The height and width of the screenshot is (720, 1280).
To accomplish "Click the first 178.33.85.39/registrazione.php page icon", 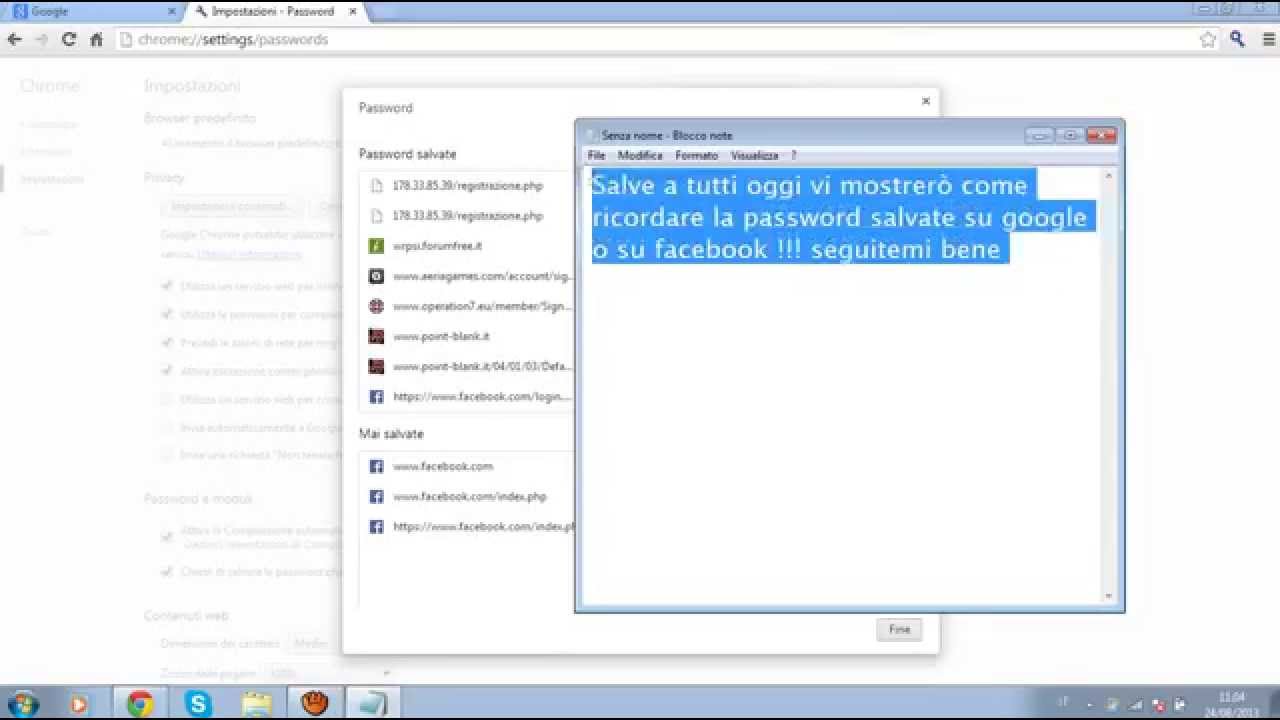I will pos(376,186).
